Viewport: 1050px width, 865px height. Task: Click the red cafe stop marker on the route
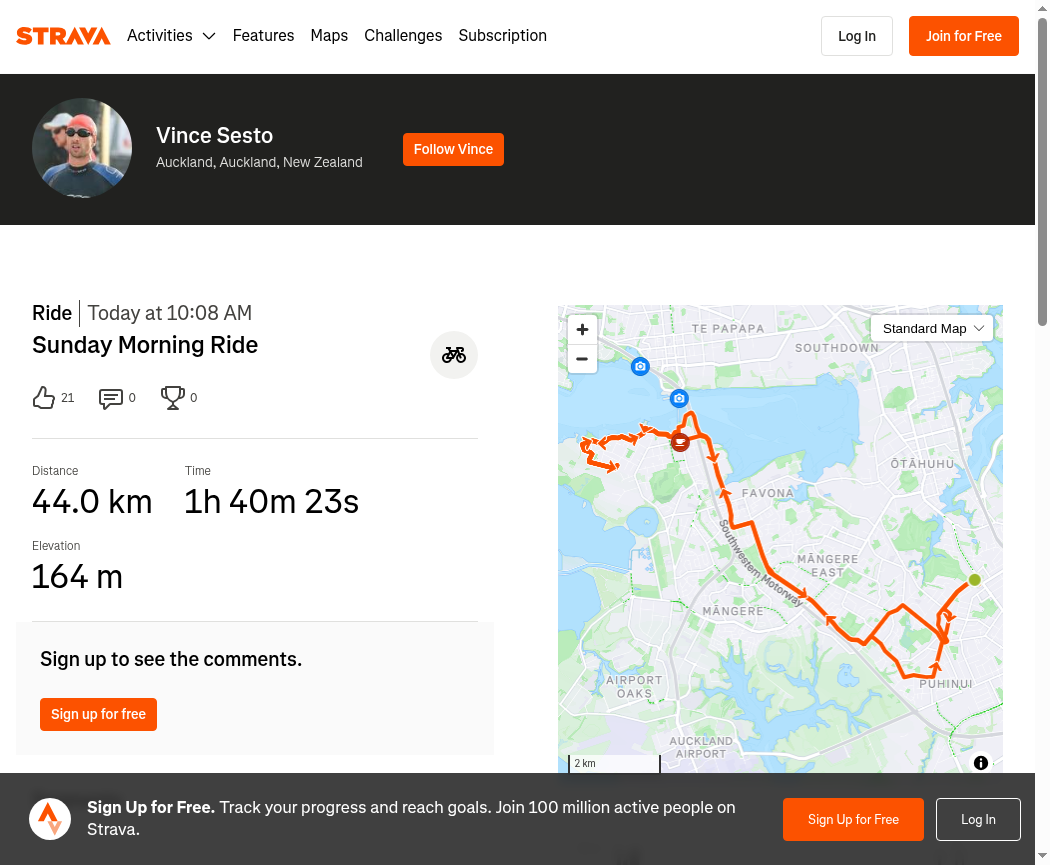(680, 442)
